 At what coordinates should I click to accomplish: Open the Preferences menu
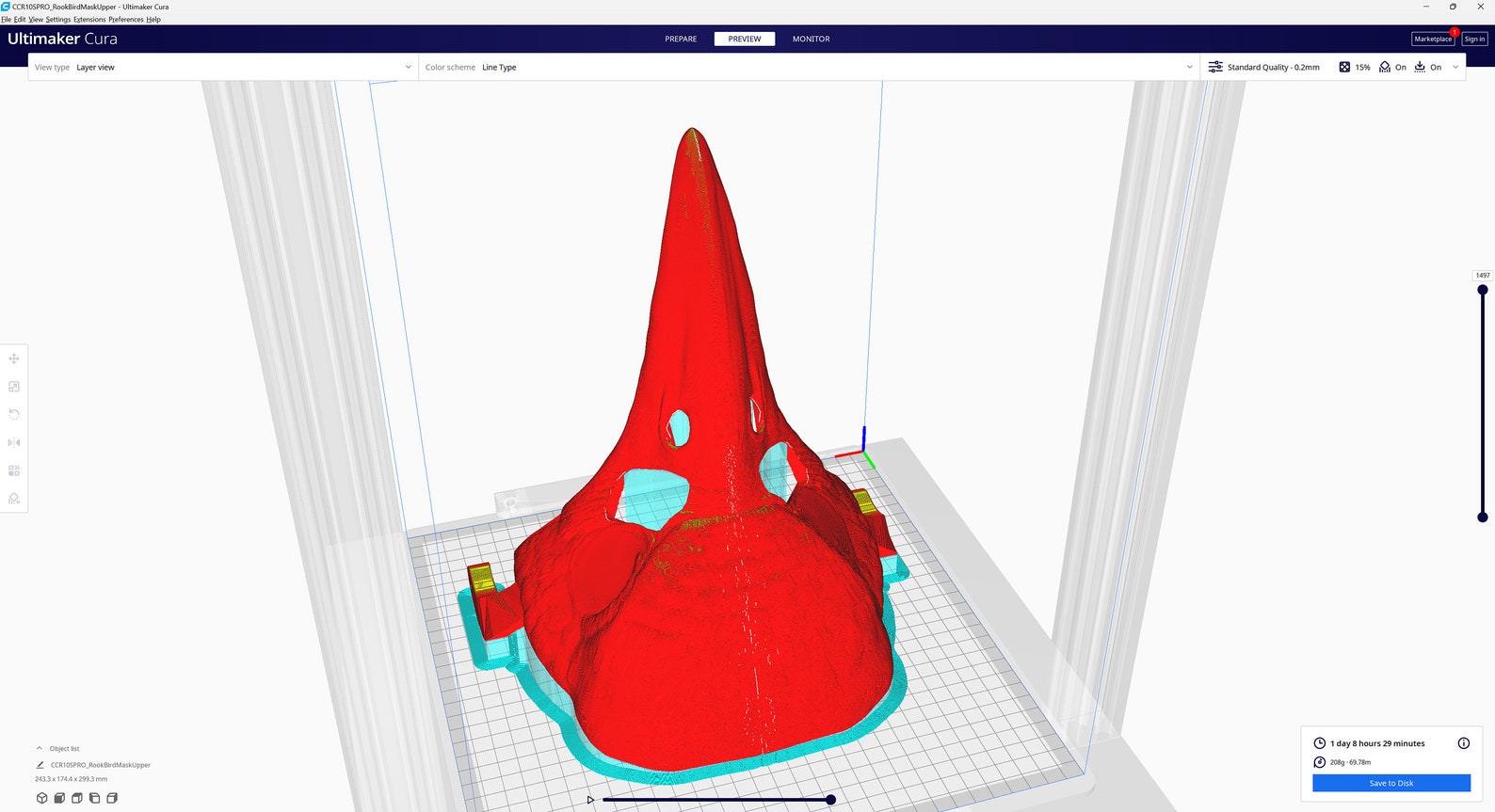tap(126, 19)
